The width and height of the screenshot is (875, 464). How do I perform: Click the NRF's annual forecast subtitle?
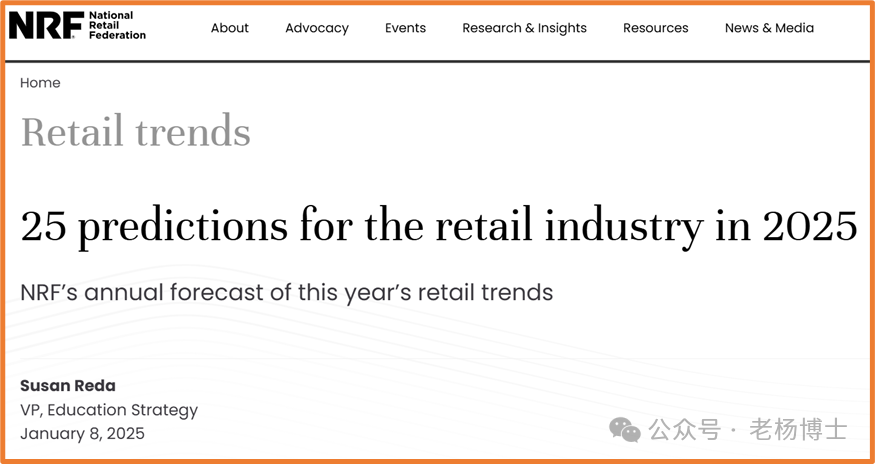pos(286,293)
